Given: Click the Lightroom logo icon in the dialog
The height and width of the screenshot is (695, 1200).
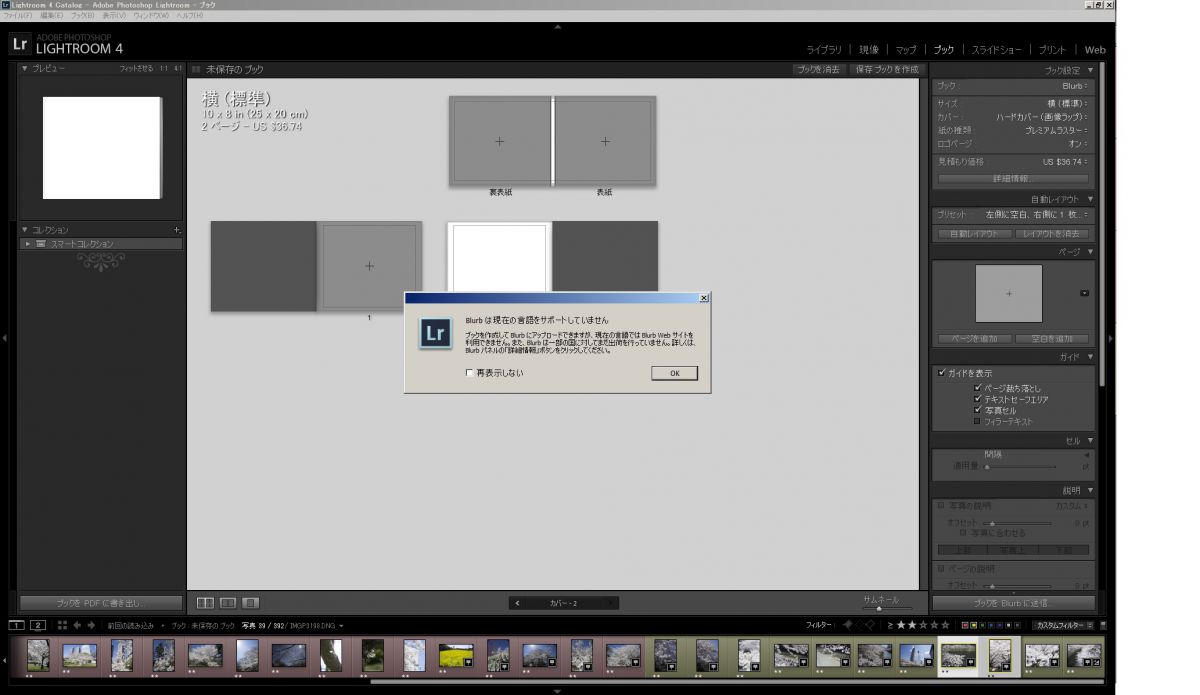Looking at the screenshot, I should click(x=434, y=332).
